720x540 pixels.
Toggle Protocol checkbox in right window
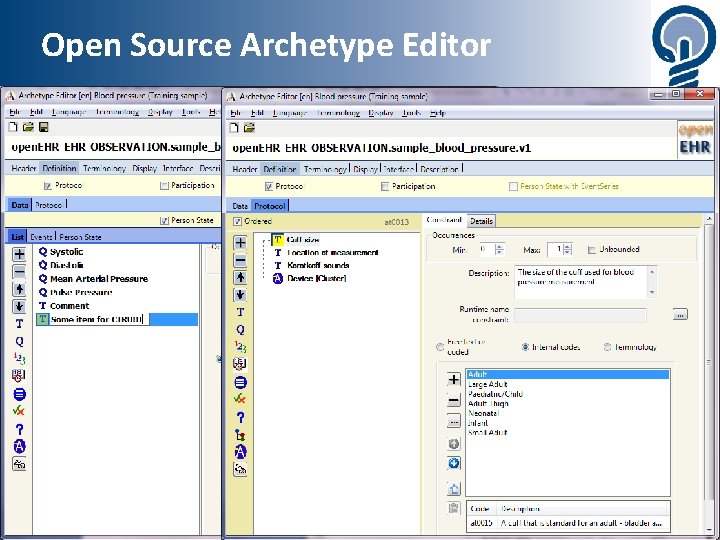269,186
